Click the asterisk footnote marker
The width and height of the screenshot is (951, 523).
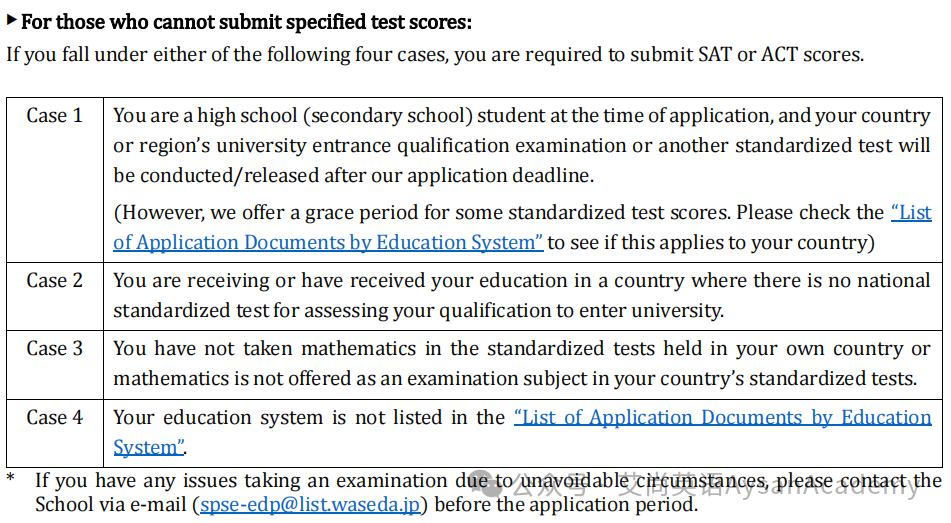[x=11, y=478]
